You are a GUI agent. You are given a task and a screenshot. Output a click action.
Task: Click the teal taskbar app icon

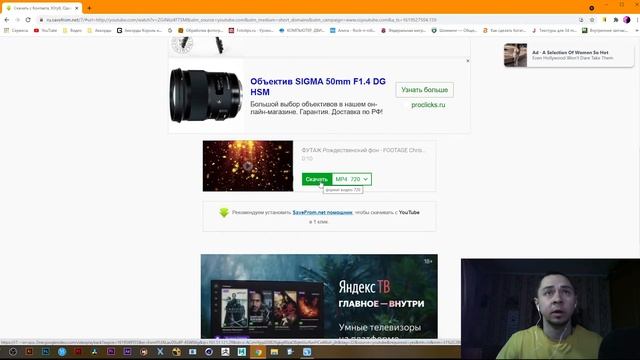pos(242,351)
